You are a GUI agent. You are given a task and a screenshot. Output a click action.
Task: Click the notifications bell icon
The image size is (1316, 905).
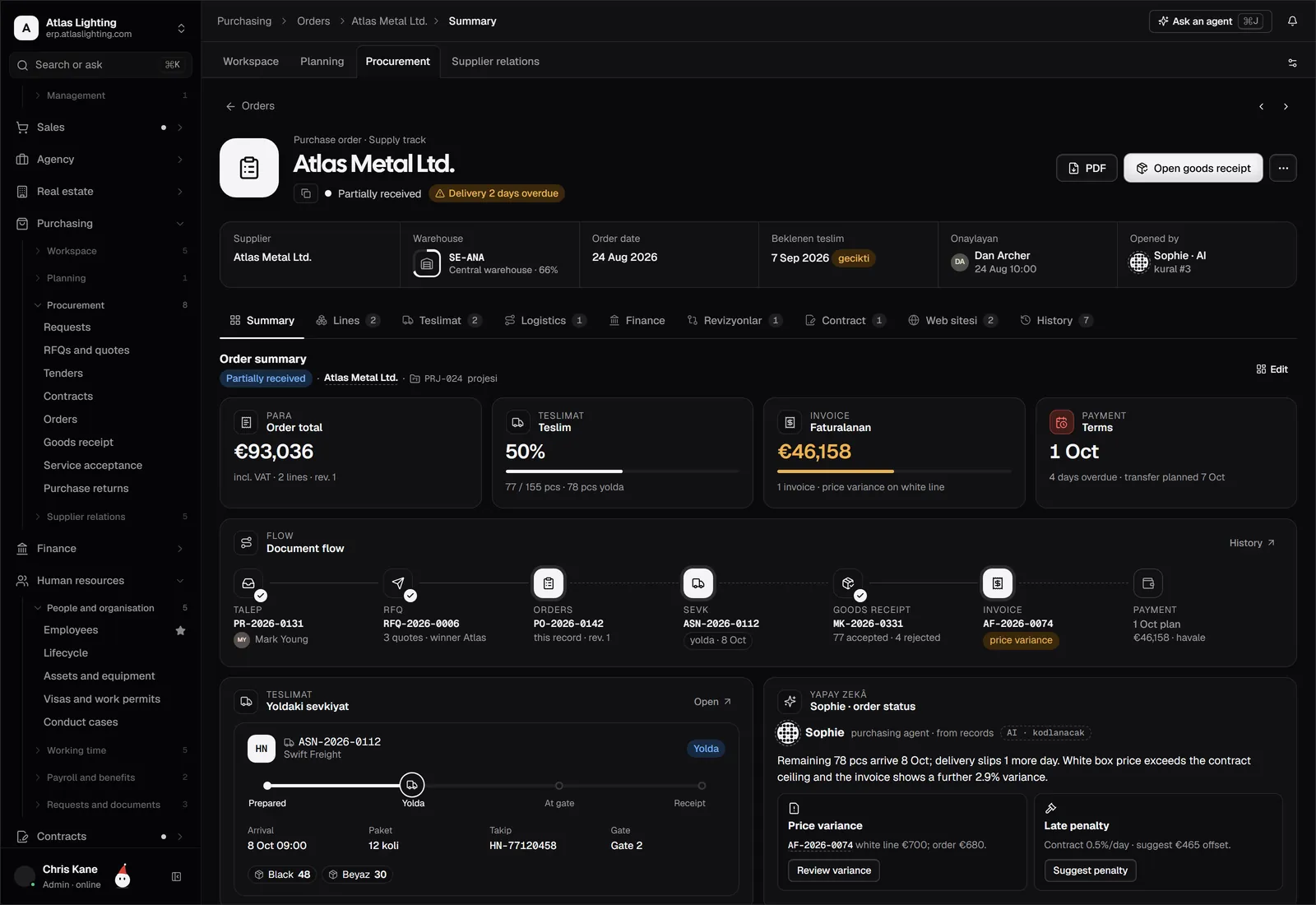point(1292,21)
